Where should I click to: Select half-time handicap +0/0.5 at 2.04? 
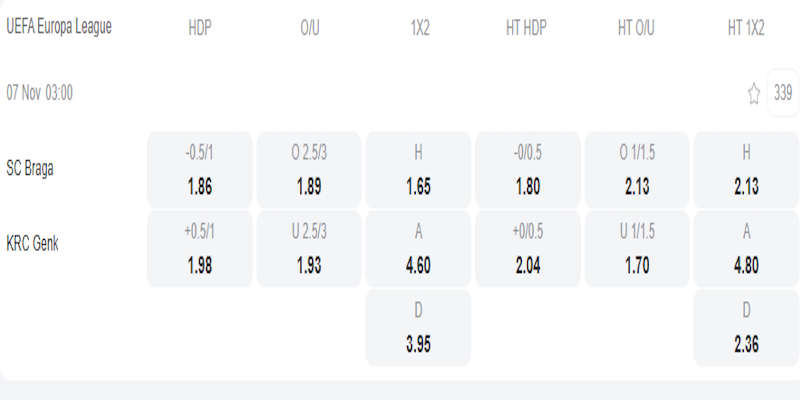click(529, 248)
